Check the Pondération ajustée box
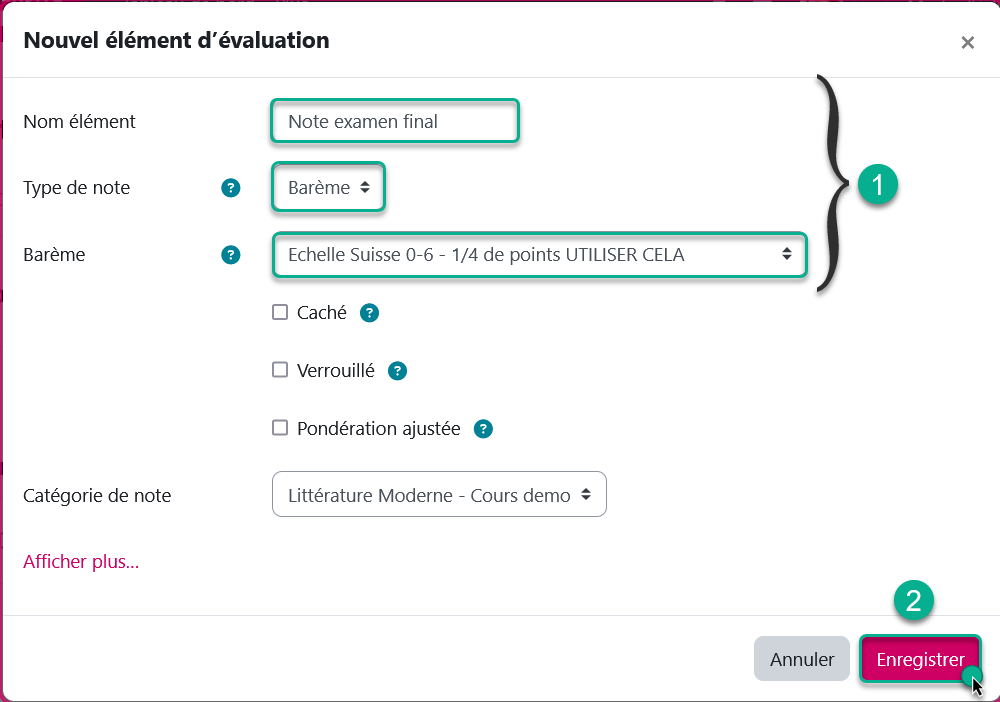This screenshot has height=702, width=1000. point(280,429)
